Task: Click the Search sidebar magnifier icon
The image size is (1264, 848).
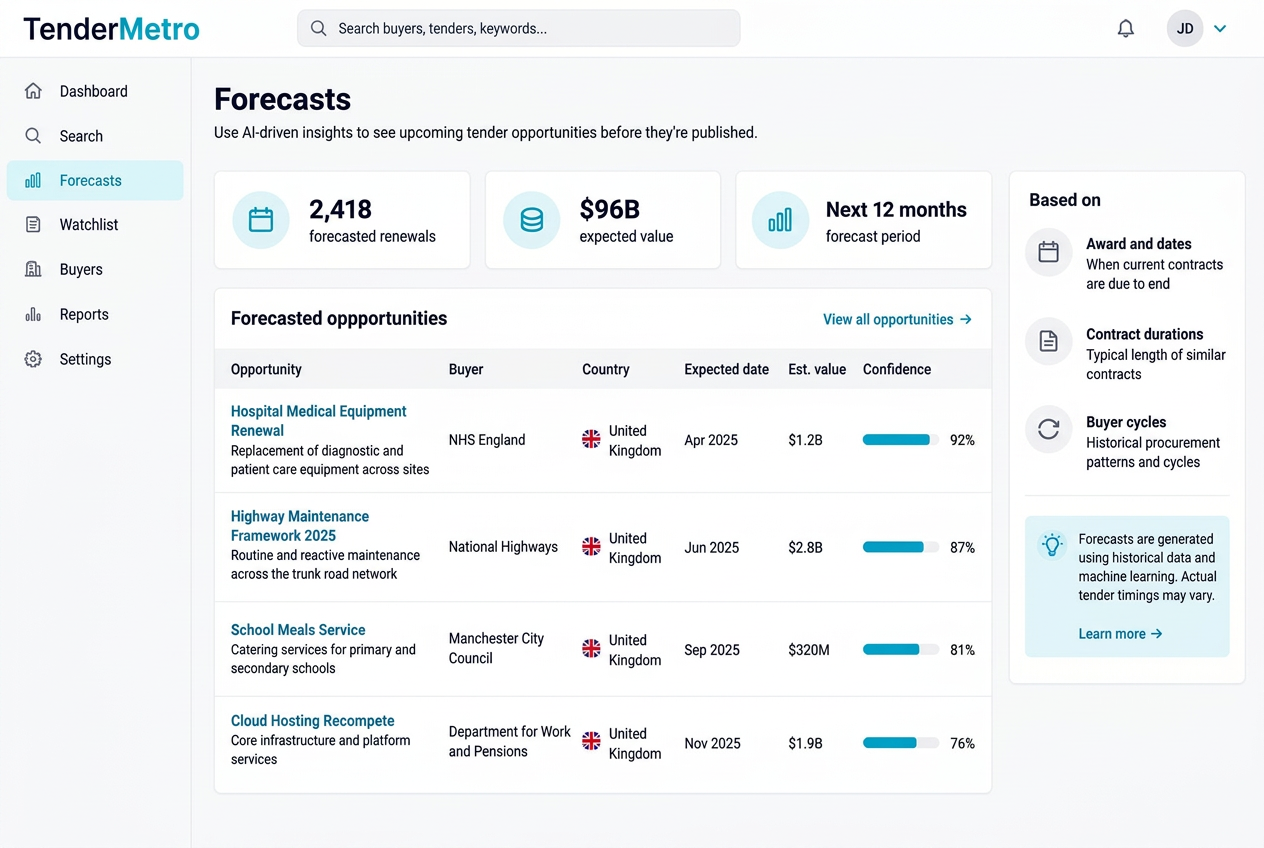Action: (x=33, y=136)
